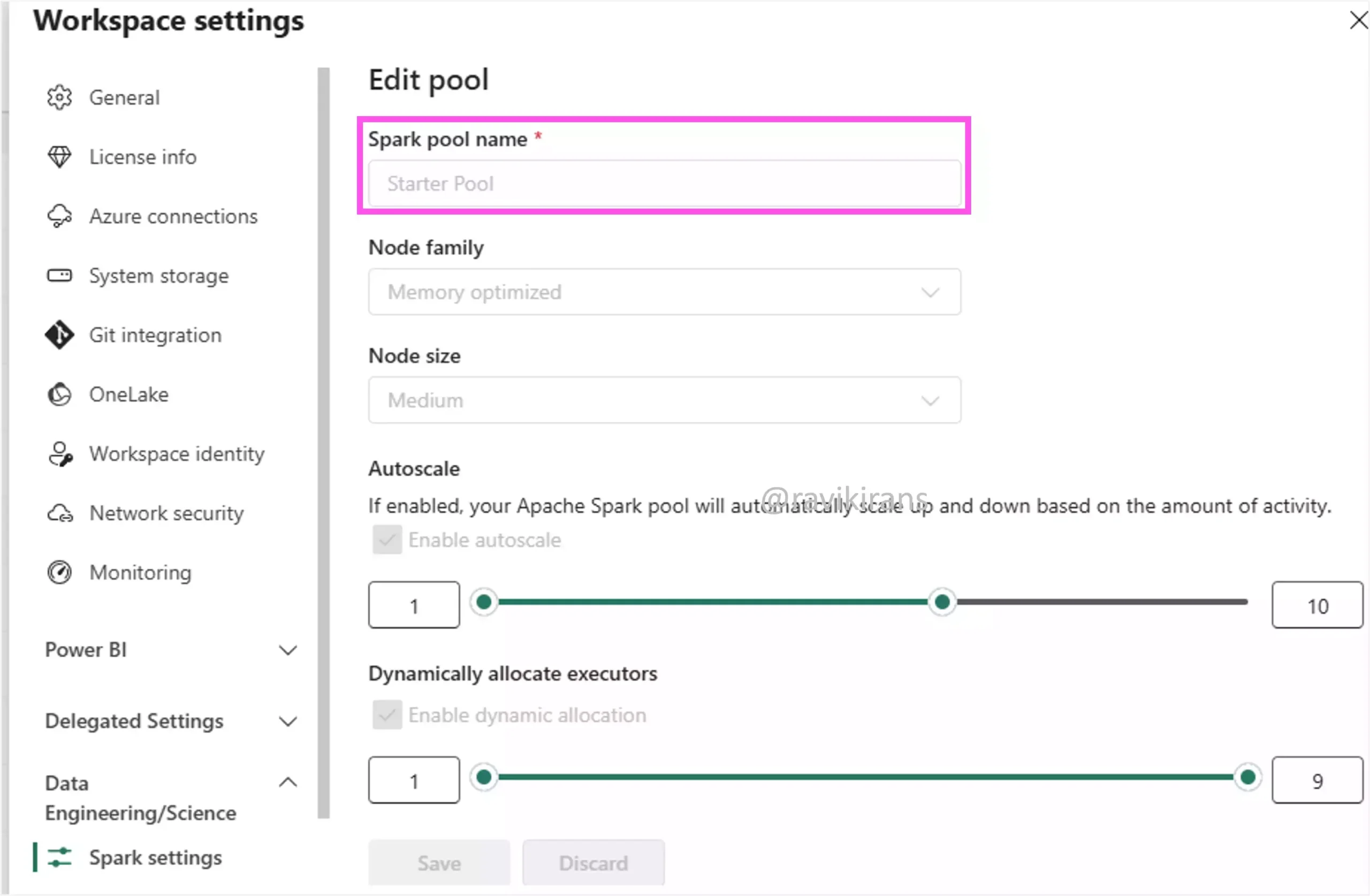This screenshot has height=896, width=1370.
Task: Click the sidebar vertical scrollbar
Action: click(324, 442)
